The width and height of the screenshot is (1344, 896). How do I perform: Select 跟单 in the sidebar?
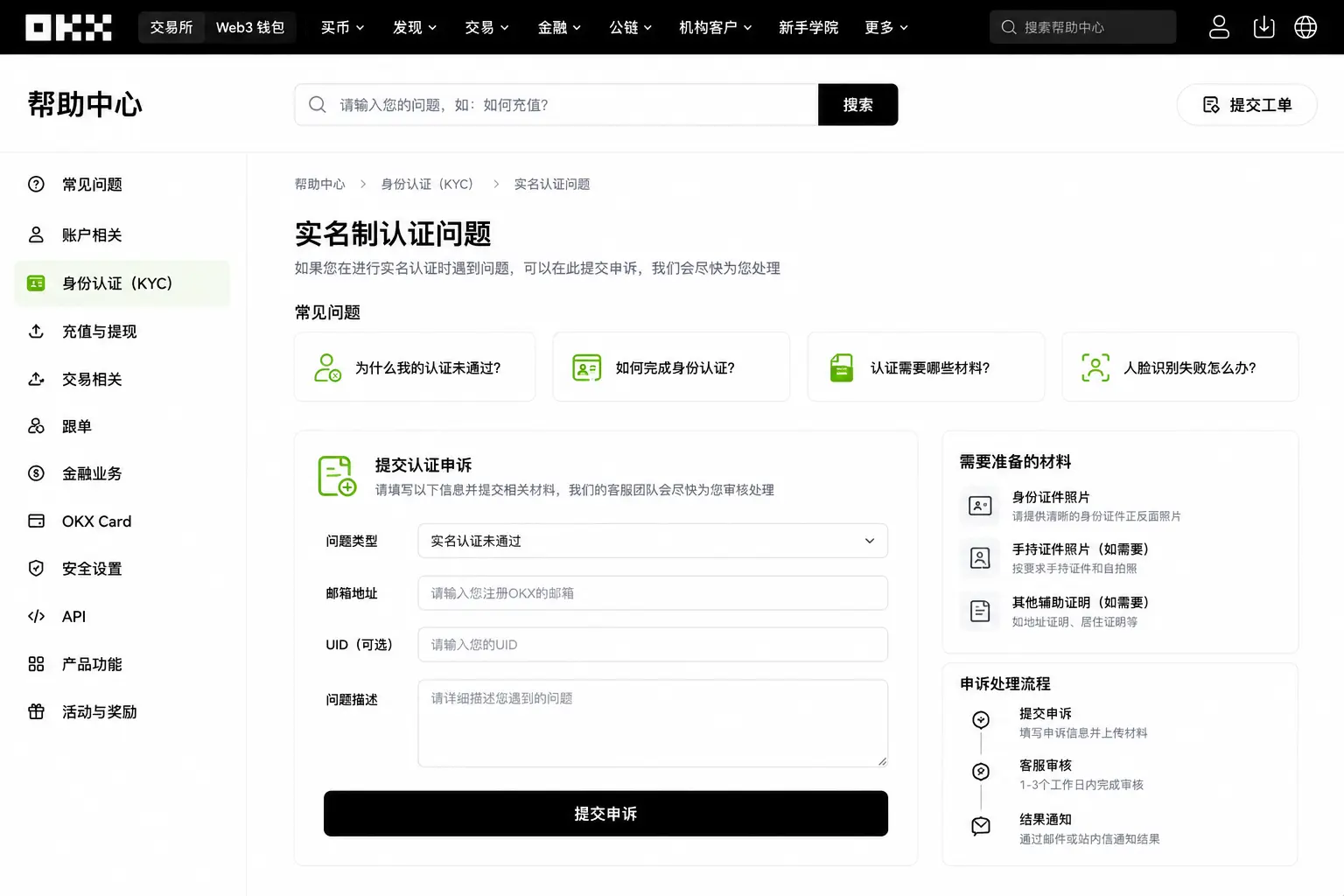pyautogui.click(x=122, y=426)
